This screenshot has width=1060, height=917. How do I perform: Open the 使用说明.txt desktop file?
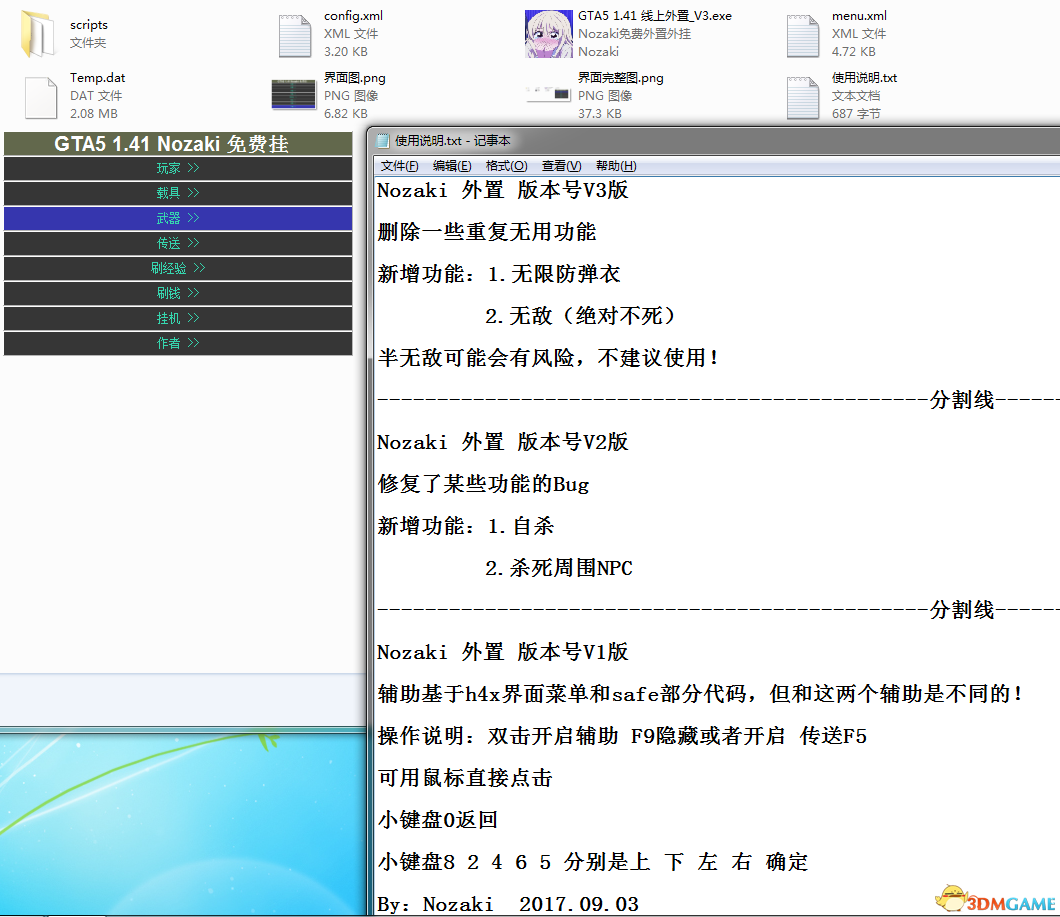(x=803, y=95)
